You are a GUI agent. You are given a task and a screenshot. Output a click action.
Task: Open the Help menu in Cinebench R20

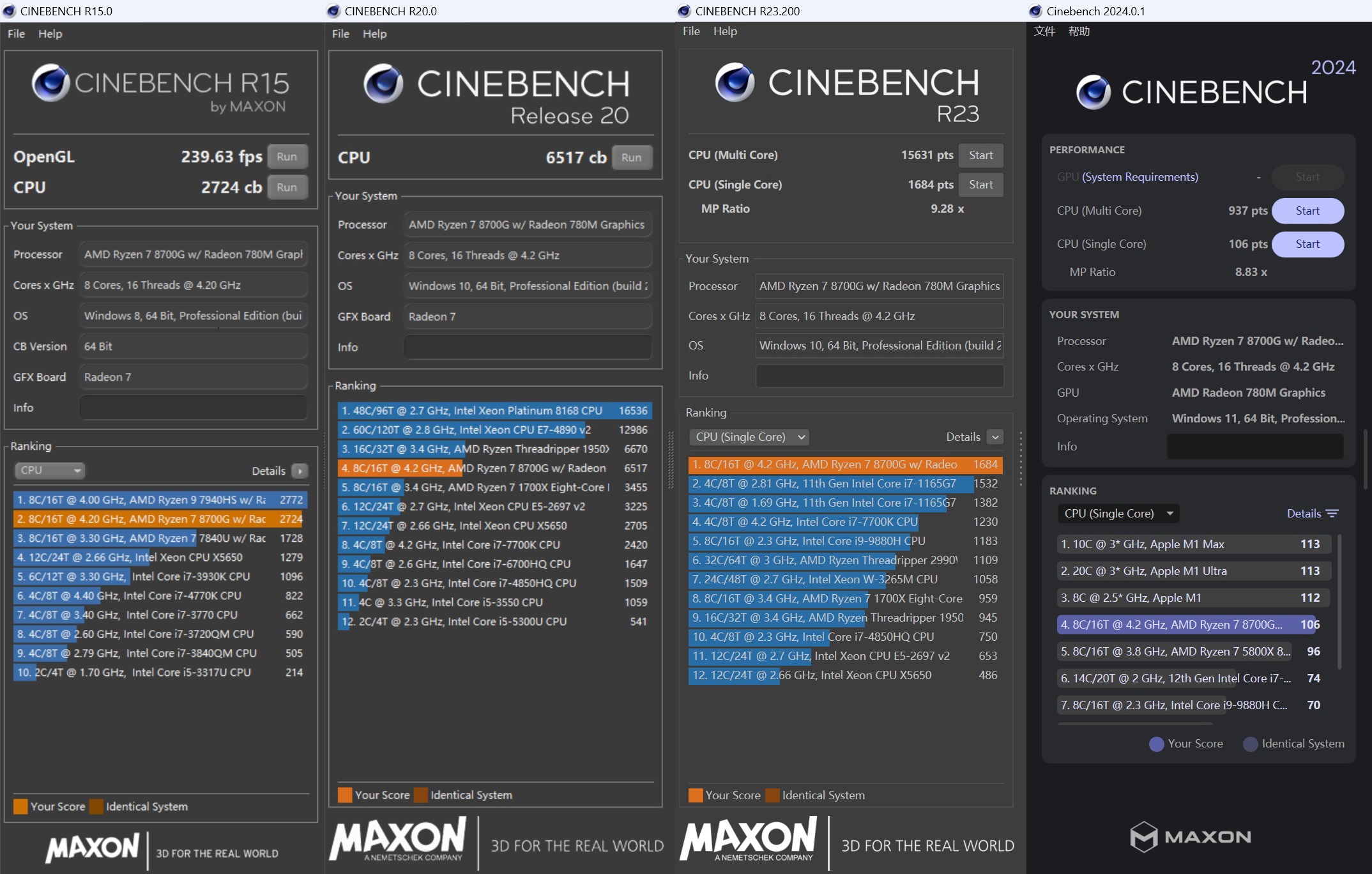[374, 34]
